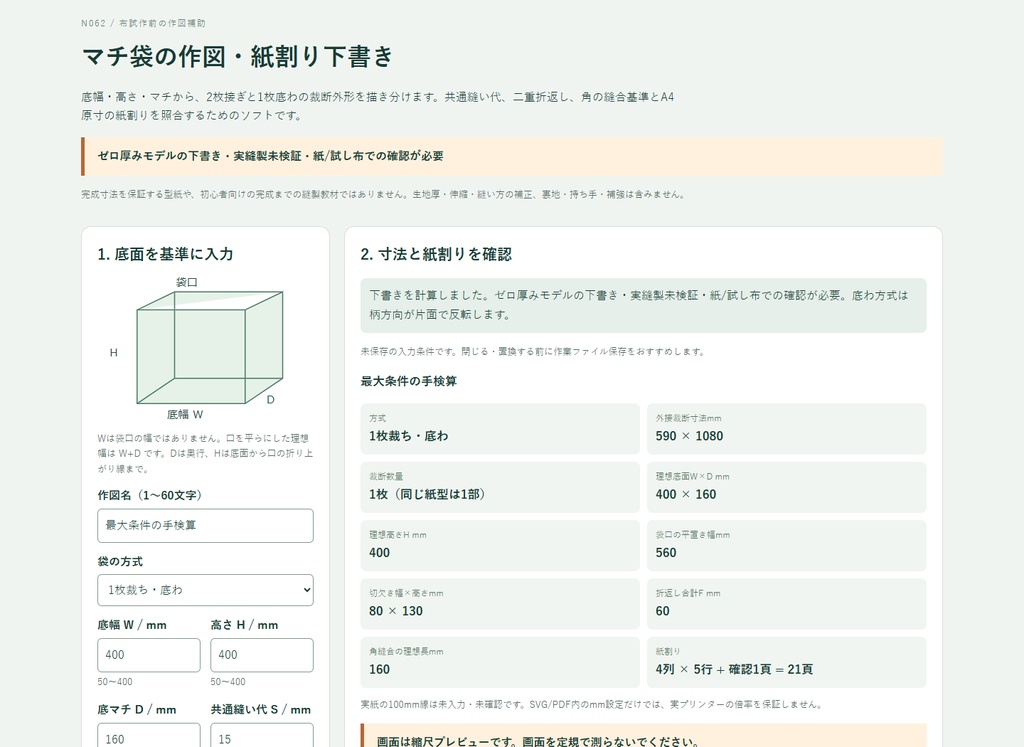Click the page title マチ袋の作図・紙割り下書き
This screenshot has width=1024, height=747.
pyautogui.click(x=238, y=57)
